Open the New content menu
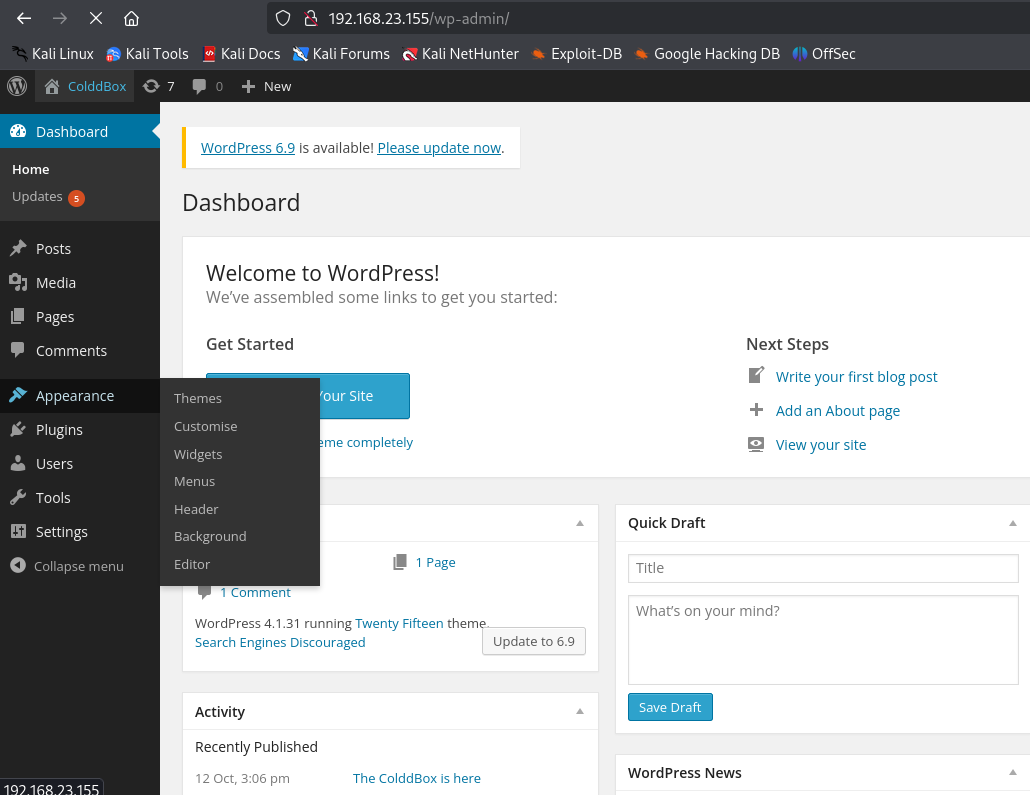 tap(266, 86)
